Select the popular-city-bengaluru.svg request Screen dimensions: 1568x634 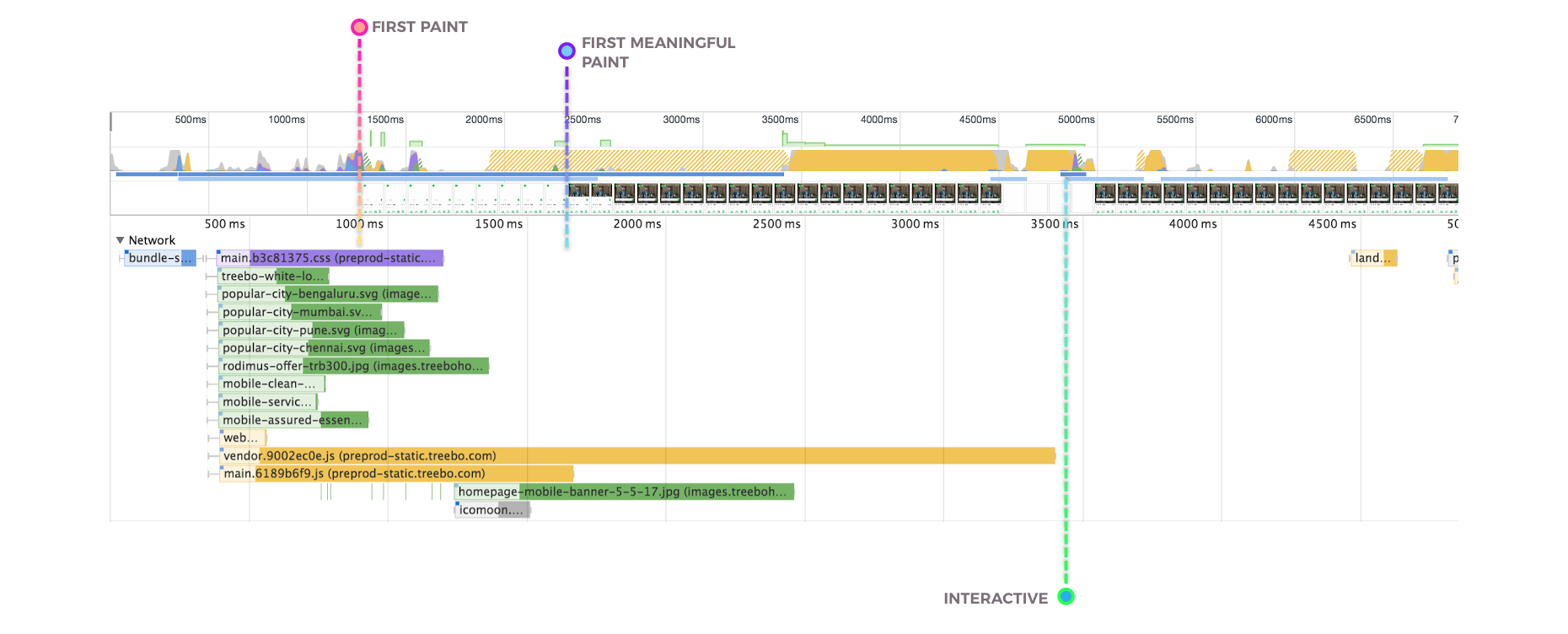click(328, 294)
